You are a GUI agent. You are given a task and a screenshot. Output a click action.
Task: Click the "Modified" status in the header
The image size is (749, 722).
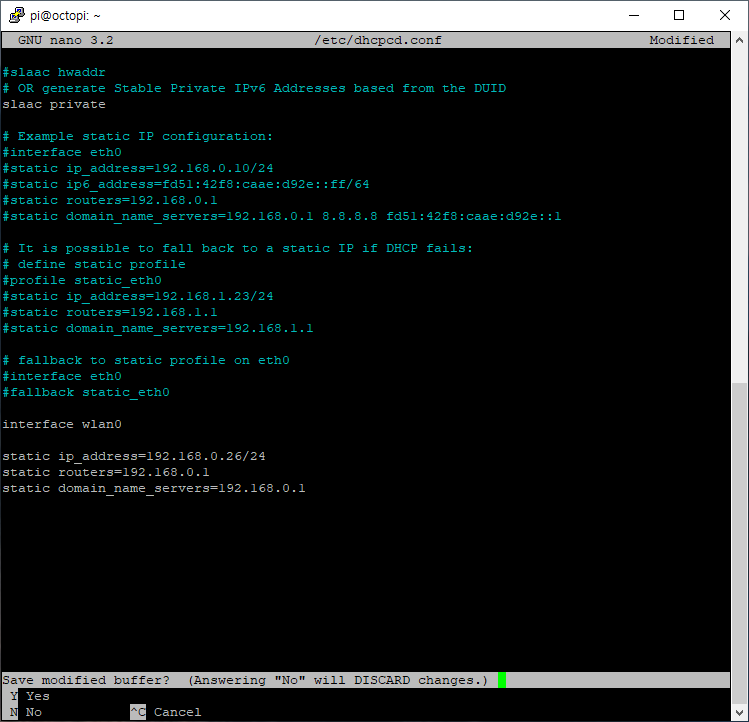point(682,40)
